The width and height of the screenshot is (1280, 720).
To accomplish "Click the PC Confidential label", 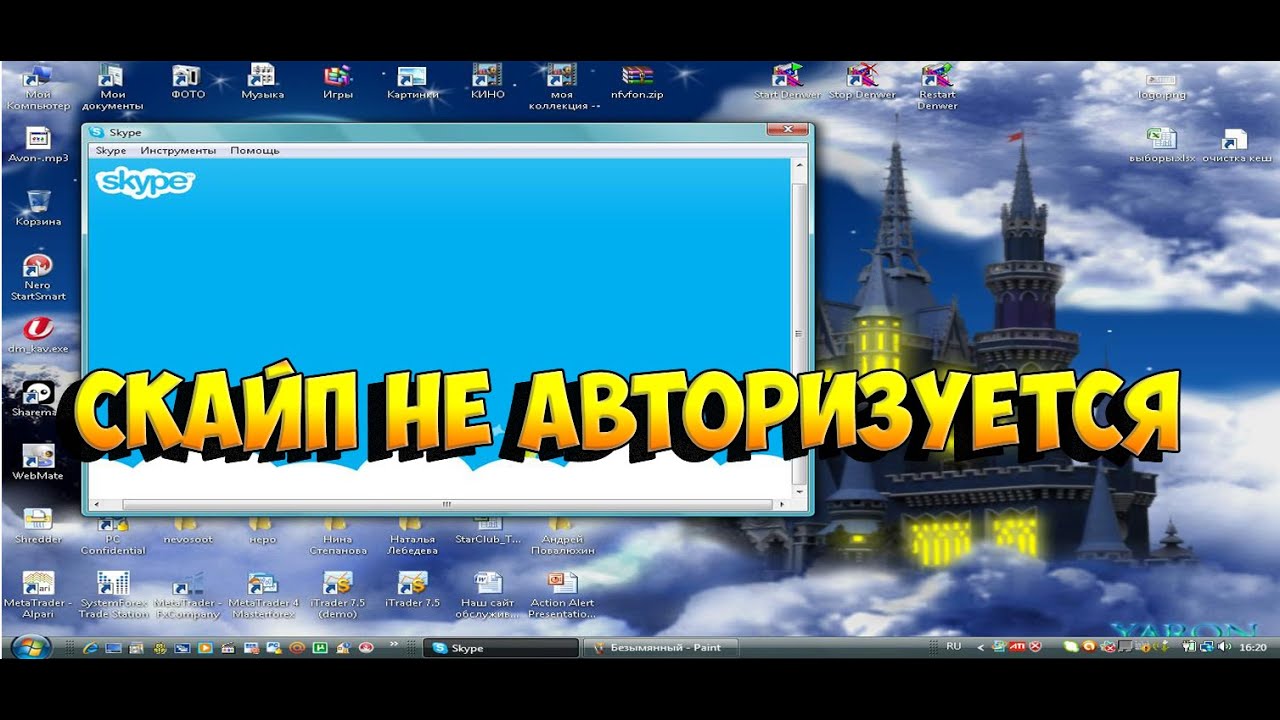I will 113,545.
